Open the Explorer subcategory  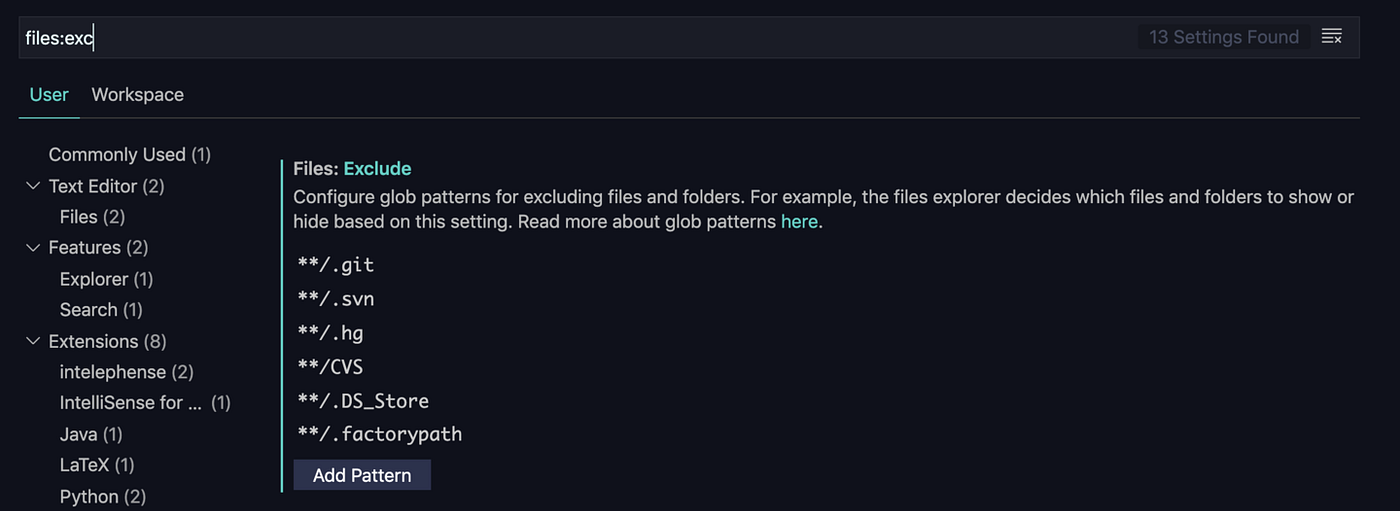pos(106,279)
